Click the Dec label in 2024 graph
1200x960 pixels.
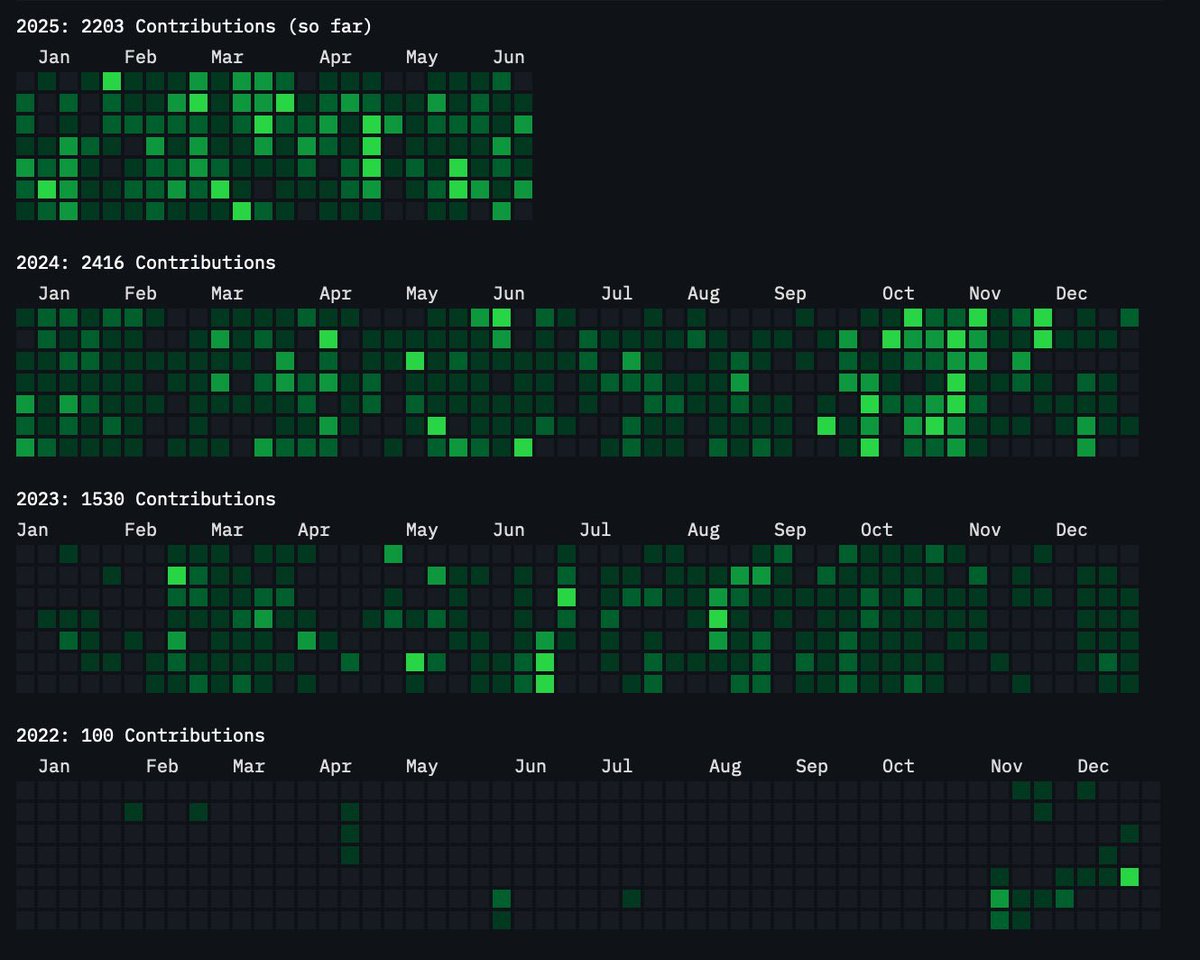tap(1071, 293)
